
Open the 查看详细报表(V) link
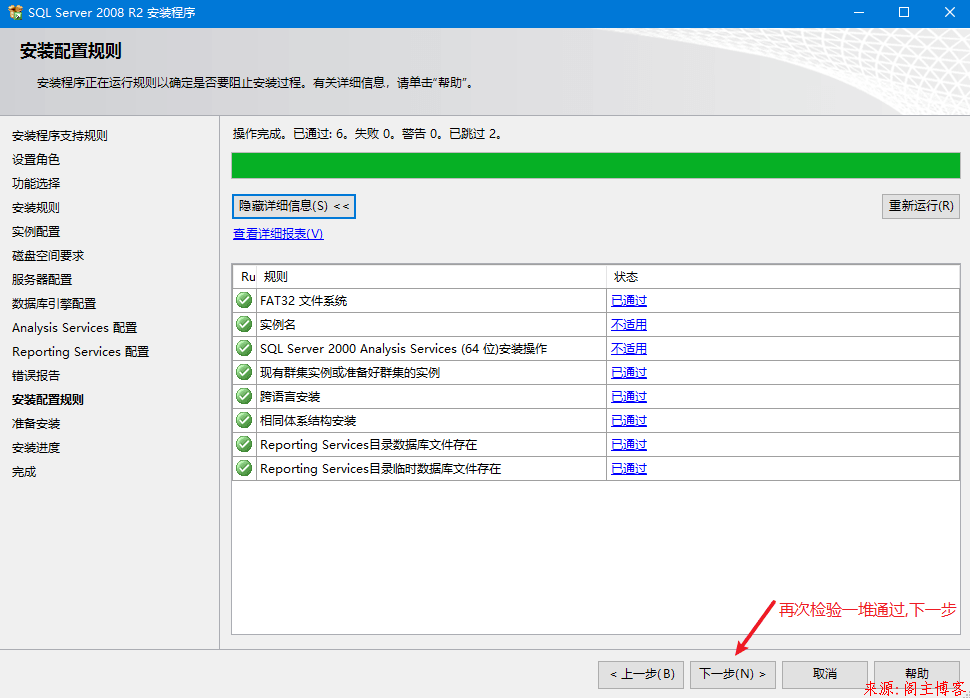(278, 234)
